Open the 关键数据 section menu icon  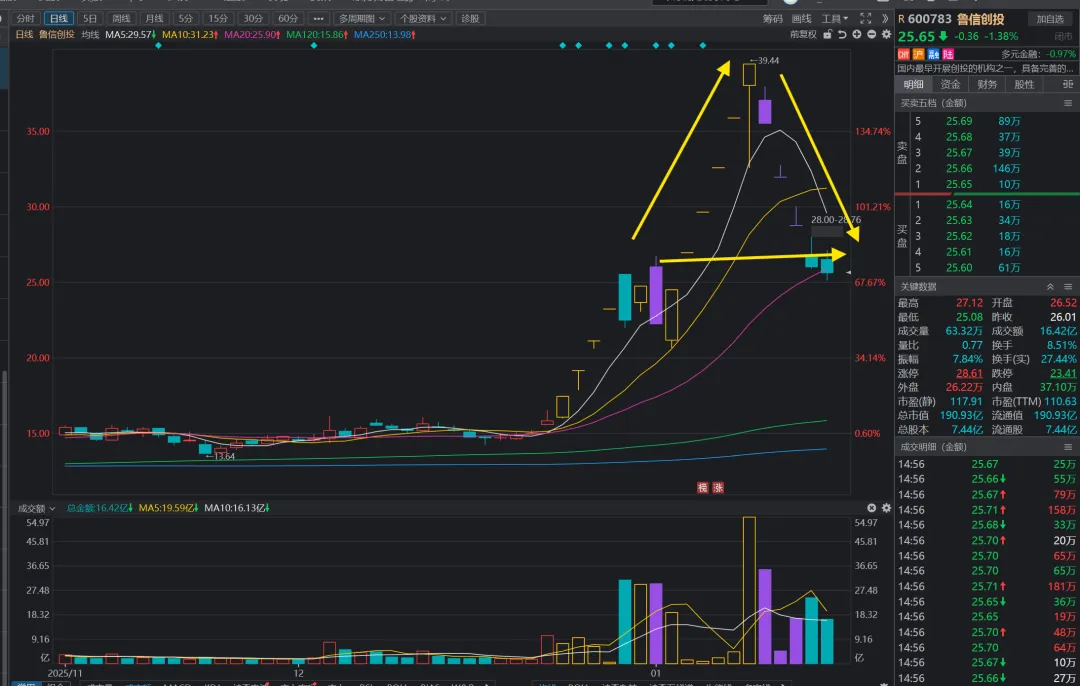1068,287
